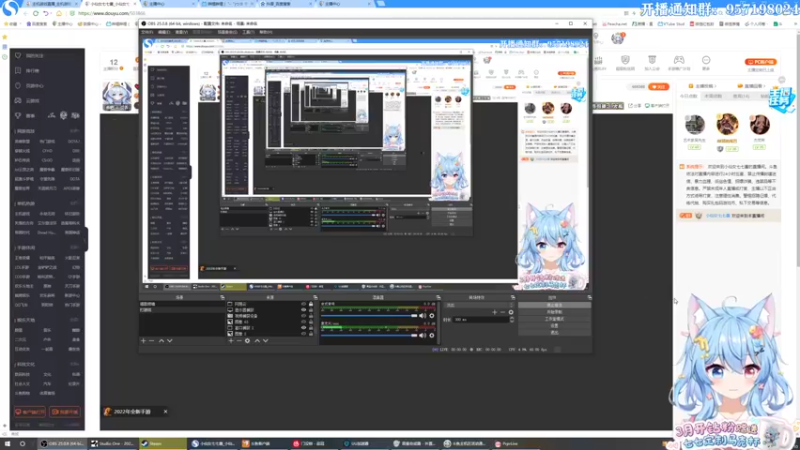800x450 pixels.
Task: Add a new scene in OBS Scenes panel
Action: [x=143, y=340]
